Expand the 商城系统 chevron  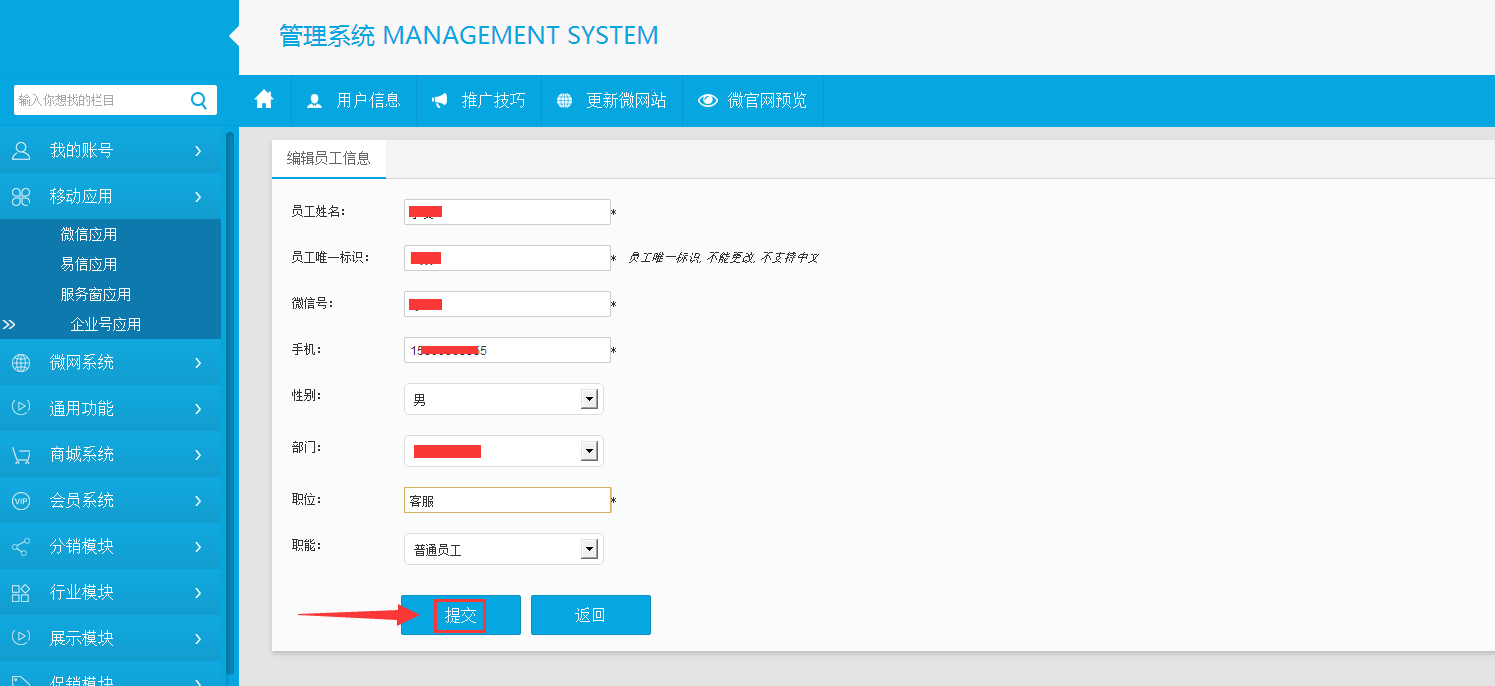[198, 455]
